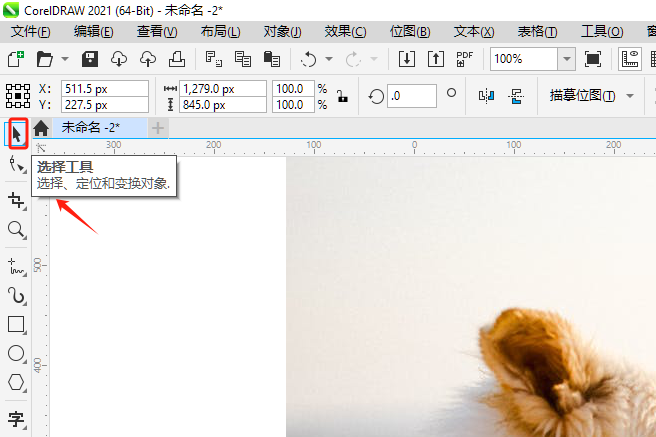
Task: Click the 描摹位图 trace bitmap button
Action: click(x=582, y=96)
